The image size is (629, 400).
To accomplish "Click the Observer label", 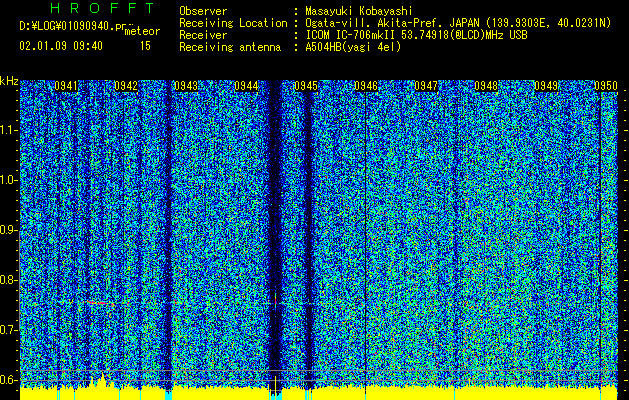I will pos(203,11).
